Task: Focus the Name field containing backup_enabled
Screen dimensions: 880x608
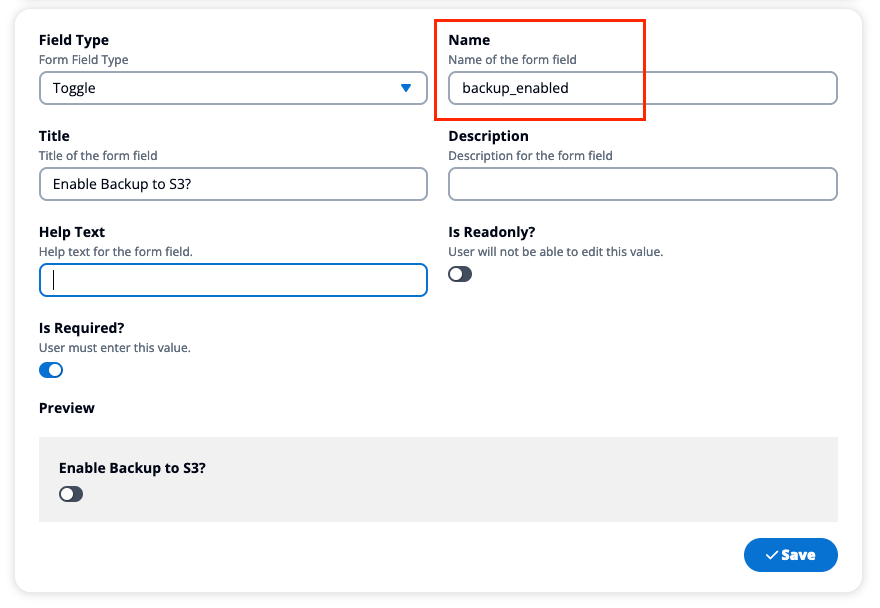Action: tap(643, 88)
